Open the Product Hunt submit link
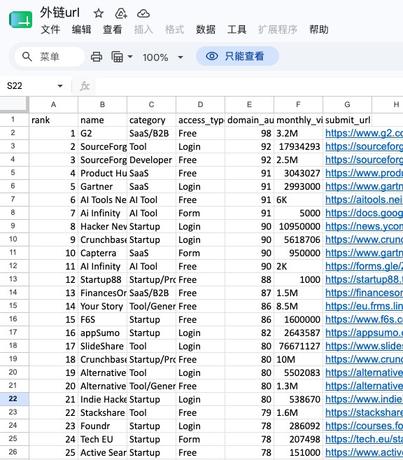Viewport: 403px width, 460px height. point(364,173)
